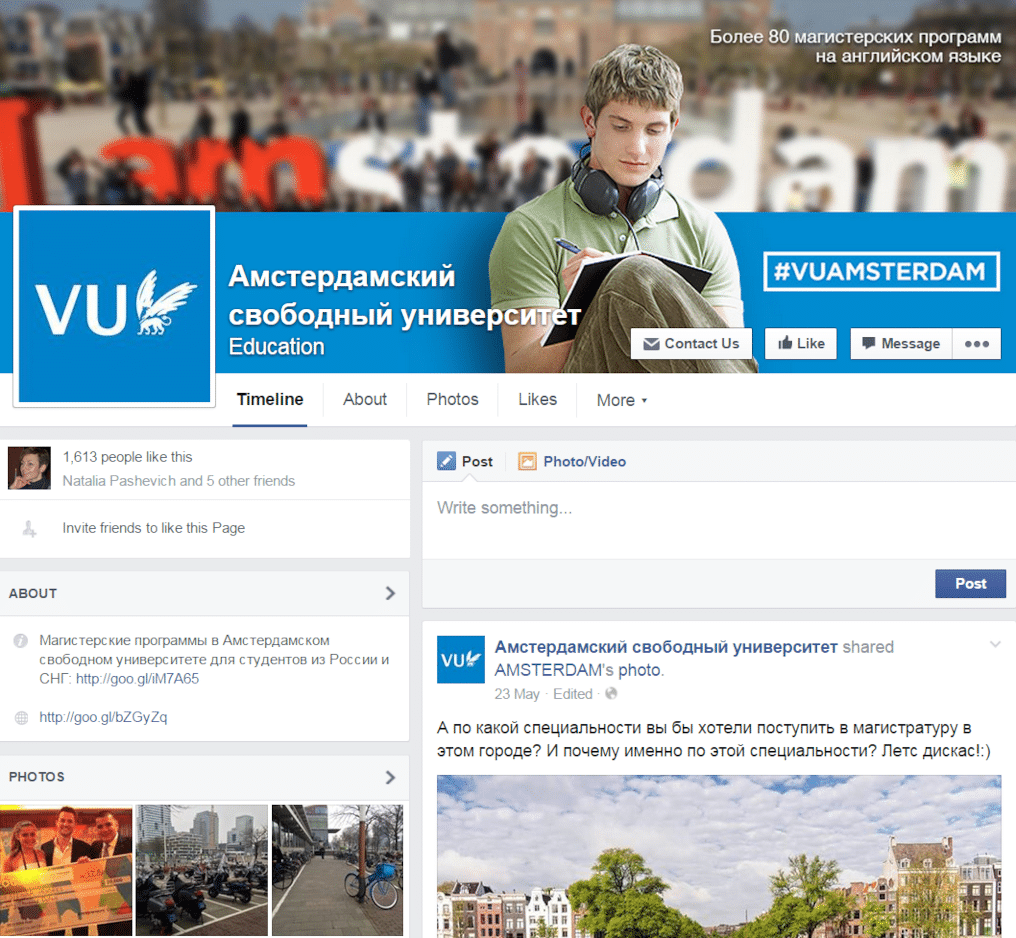Screen dimensions: 1016x938
Task: Expand the PHOTOS section chevron
Action: pyautogui.click(x=390, y=777)
